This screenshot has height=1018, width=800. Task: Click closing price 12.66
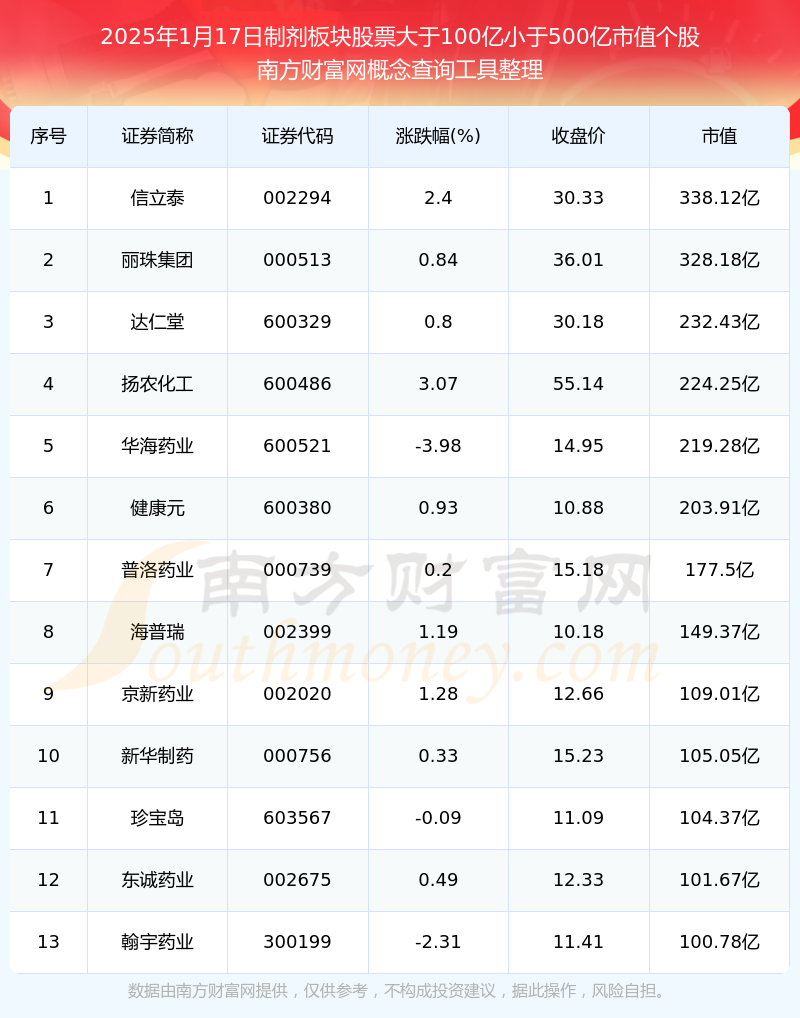coord(579,694)
